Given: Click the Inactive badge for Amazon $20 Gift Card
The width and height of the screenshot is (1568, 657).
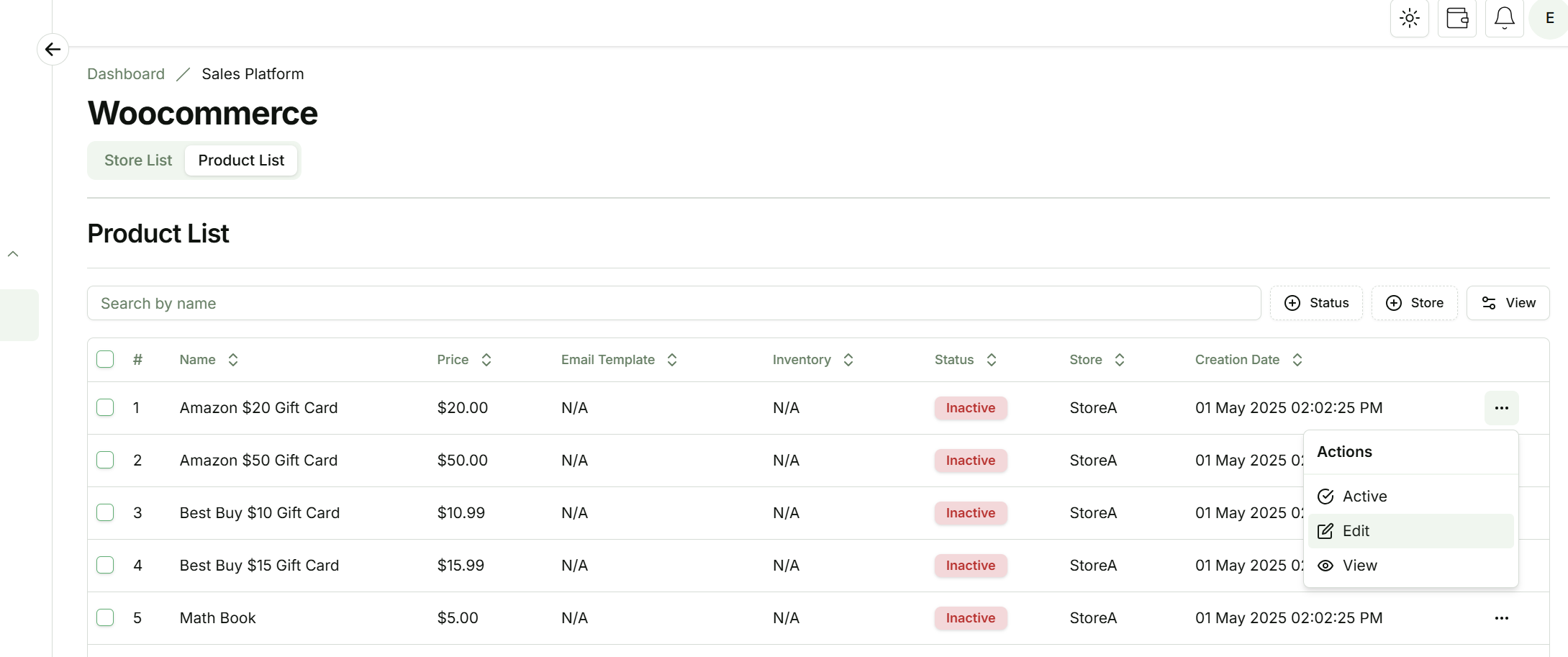Looking at the screenshot, I should tap(971, 408).
